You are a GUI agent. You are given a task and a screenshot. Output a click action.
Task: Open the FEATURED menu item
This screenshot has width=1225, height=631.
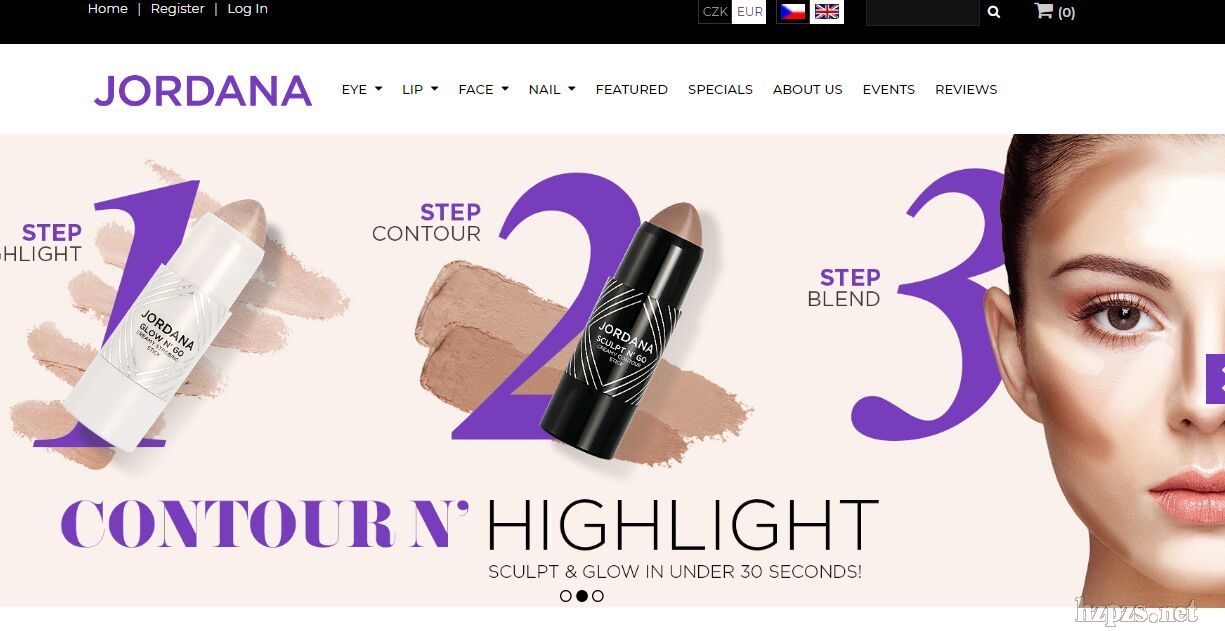tap(632, 89)
